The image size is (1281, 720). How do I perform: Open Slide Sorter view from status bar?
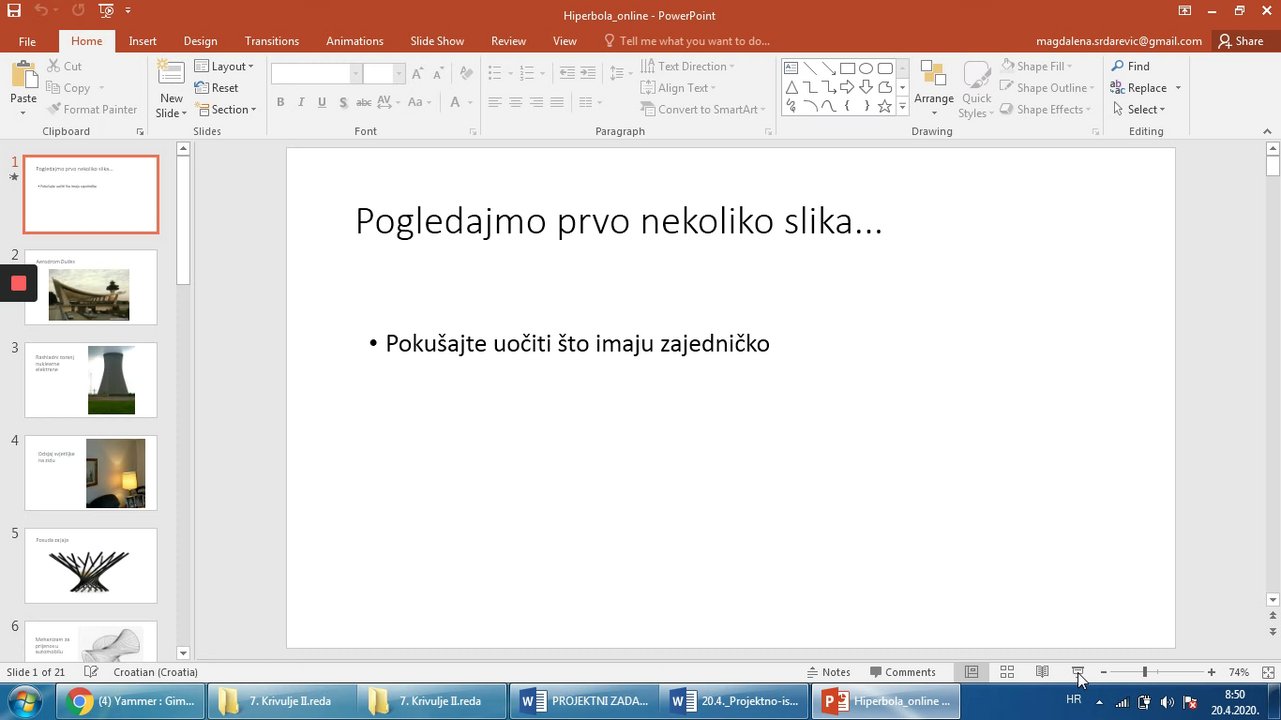coord(1007,672)
